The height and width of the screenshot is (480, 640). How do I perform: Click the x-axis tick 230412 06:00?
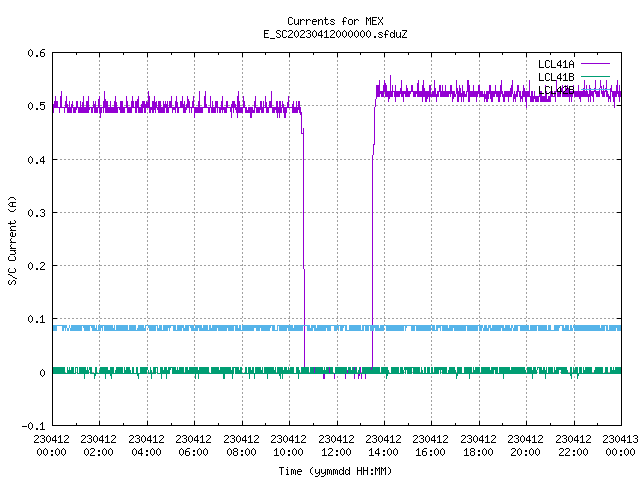pos(193,446)
